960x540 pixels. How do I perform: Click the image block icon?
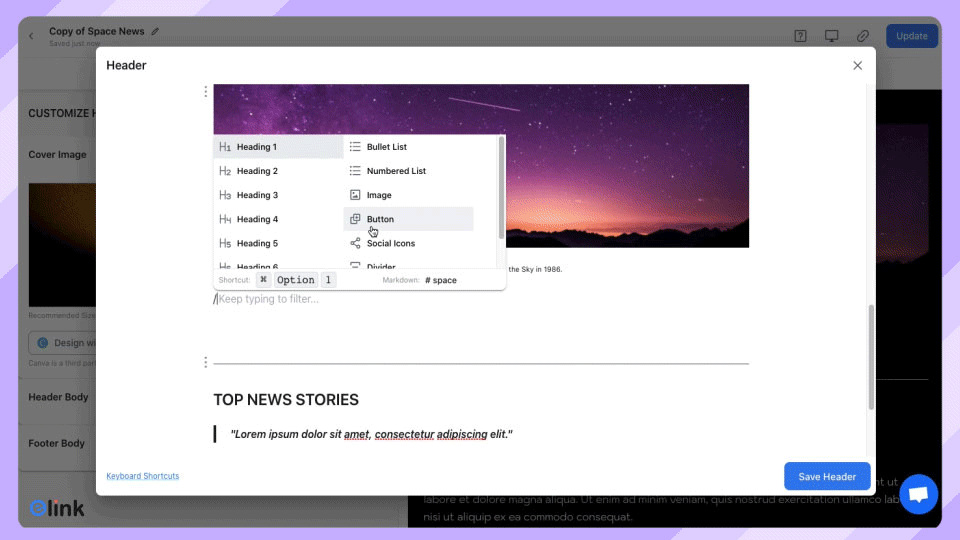pyautogui.click(x=355, y=195)
